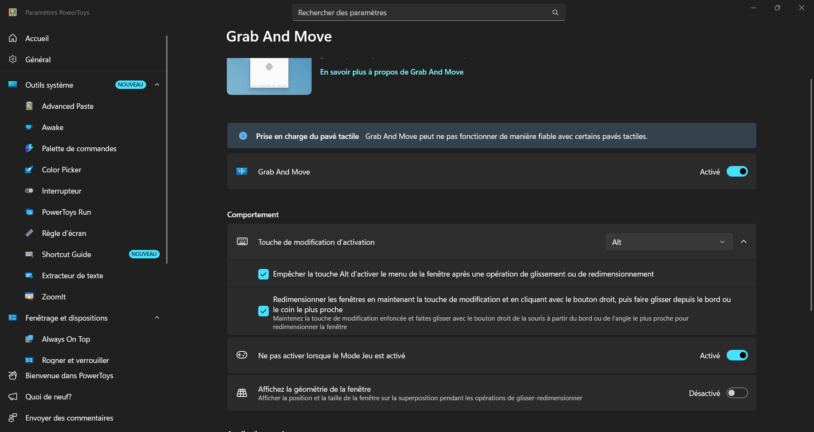
Task: Open Always On Top settings
Action: (x=66, y=339)
